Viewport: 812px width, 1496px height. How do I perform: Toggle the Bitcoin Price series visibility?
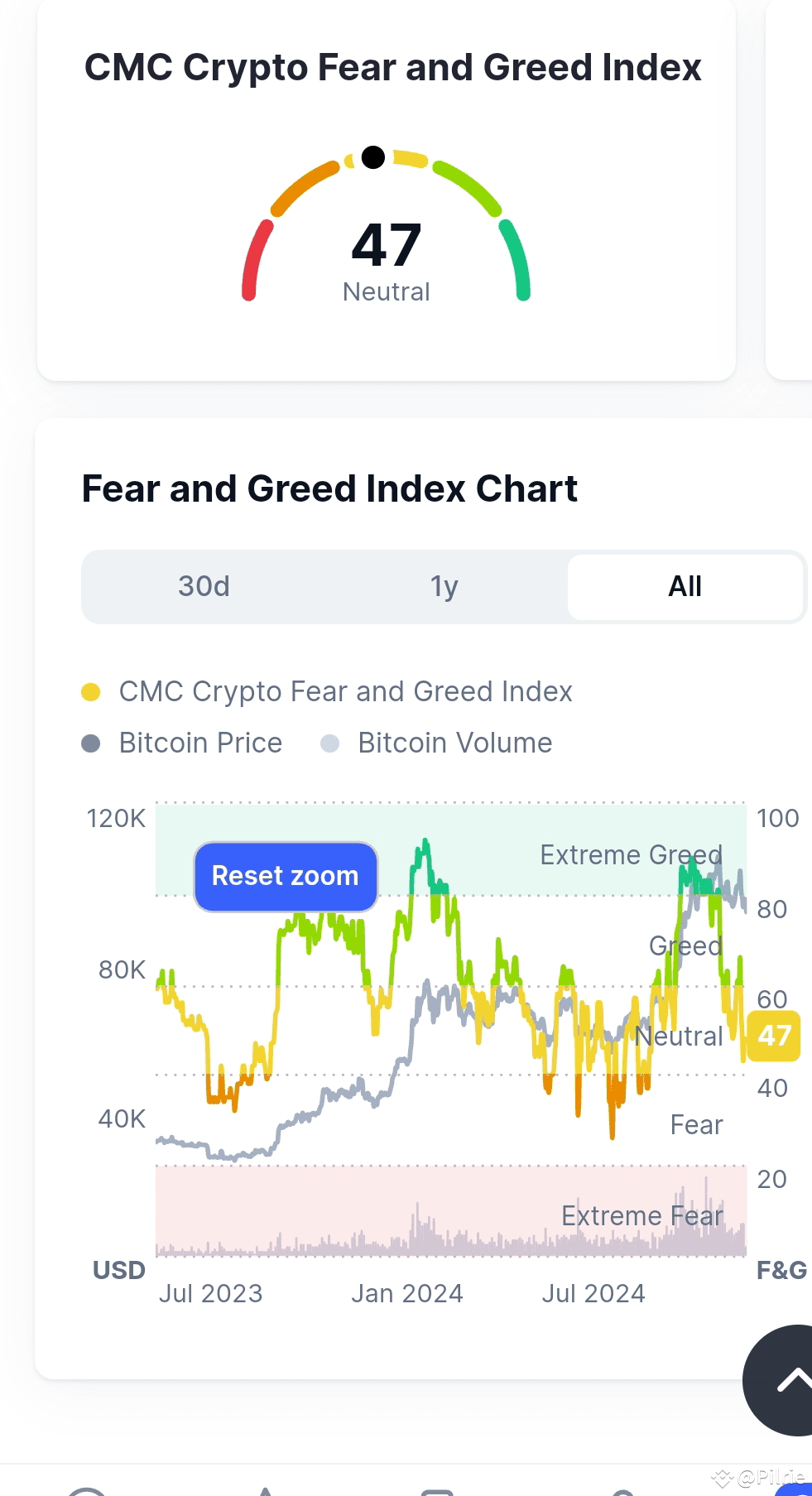pos(200,743)
